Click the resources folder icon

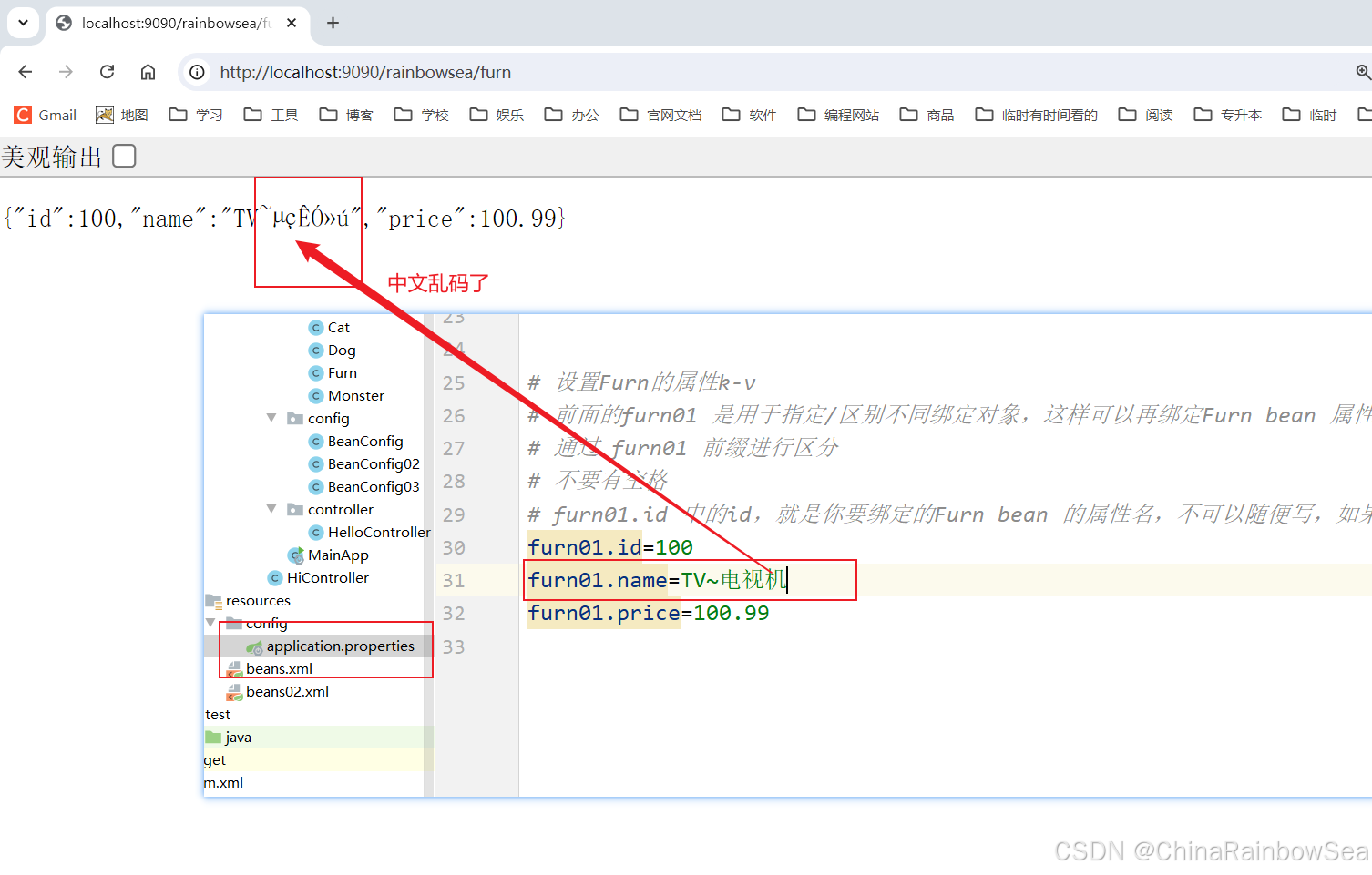click(x=213, y=601)
